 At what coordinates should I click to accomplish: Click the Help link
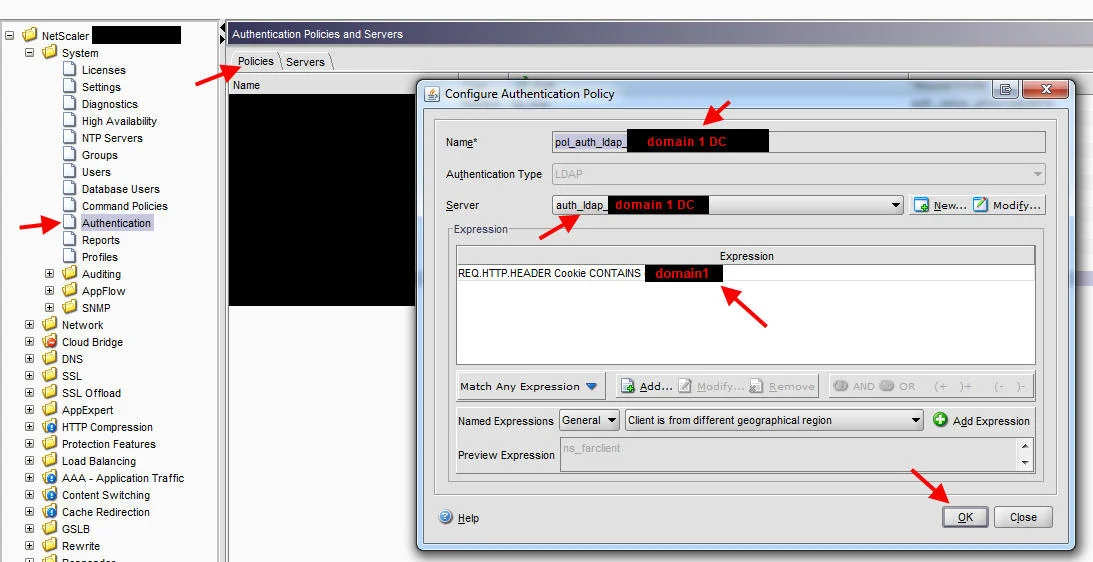(x=468, y=518)
